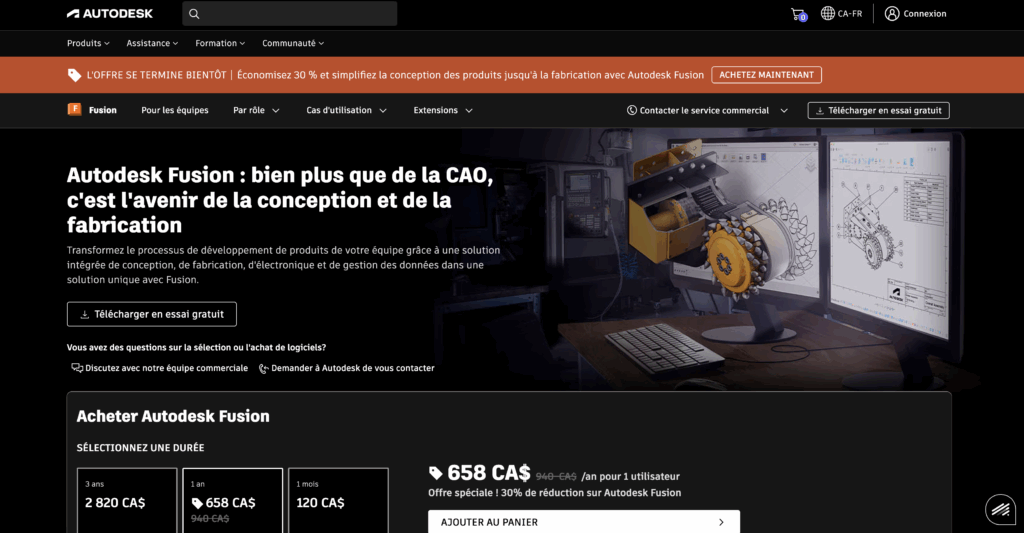Expand the Extensions dropdown

tap(443, 110)
